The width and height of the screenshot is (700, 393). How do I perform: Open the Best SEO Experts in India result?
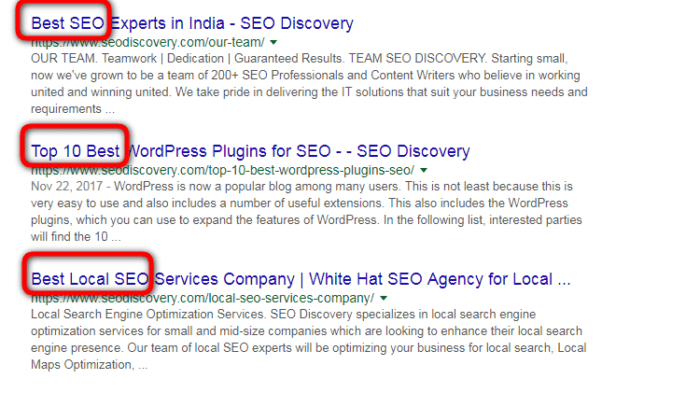192,23
